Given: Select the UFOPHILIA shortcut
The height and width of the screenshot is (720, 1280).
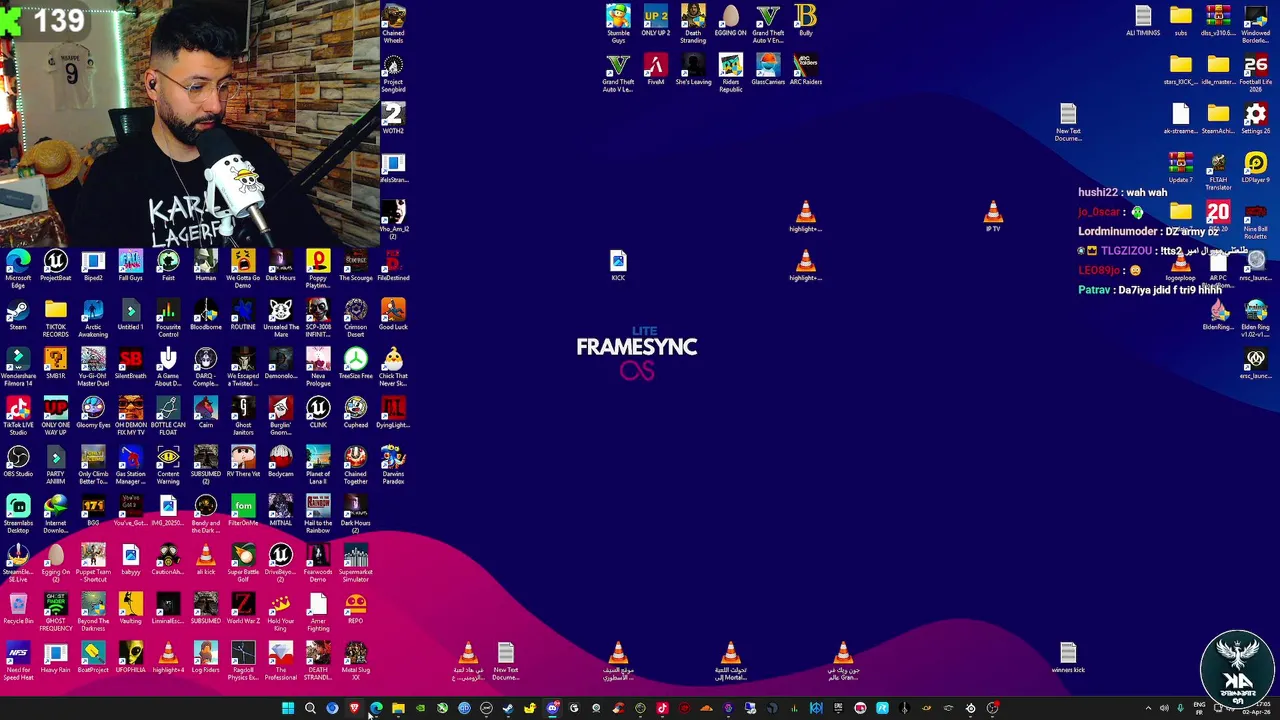Looking at the screenshot, I should [x=131, y=658].
